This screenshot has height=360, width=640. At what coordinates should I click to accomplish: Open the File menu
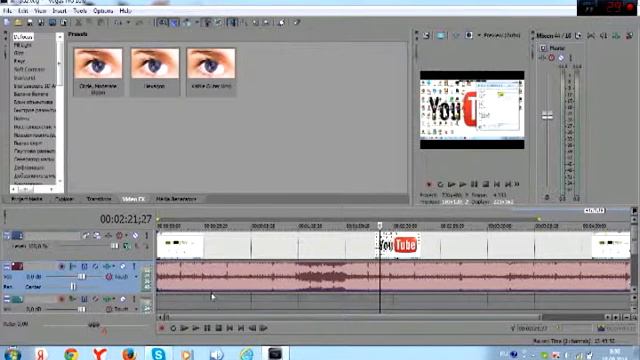[7, 11]
